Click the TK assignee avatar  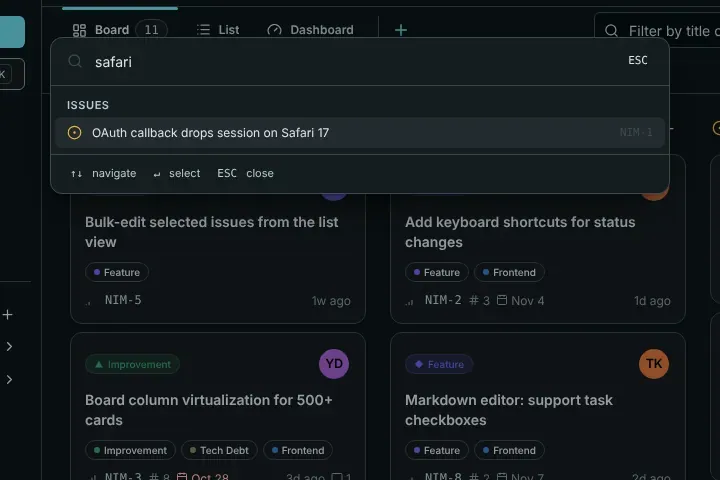tap(653, 364)
